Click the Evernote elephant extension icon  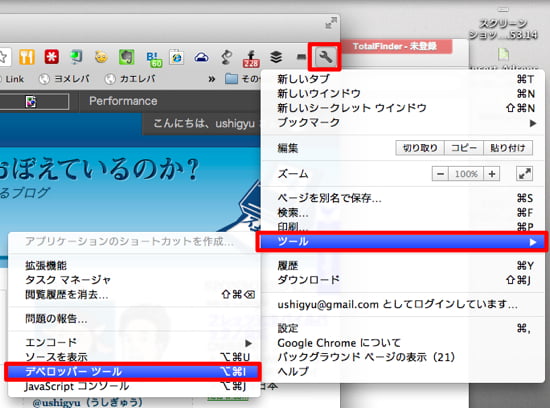(127, 57)
